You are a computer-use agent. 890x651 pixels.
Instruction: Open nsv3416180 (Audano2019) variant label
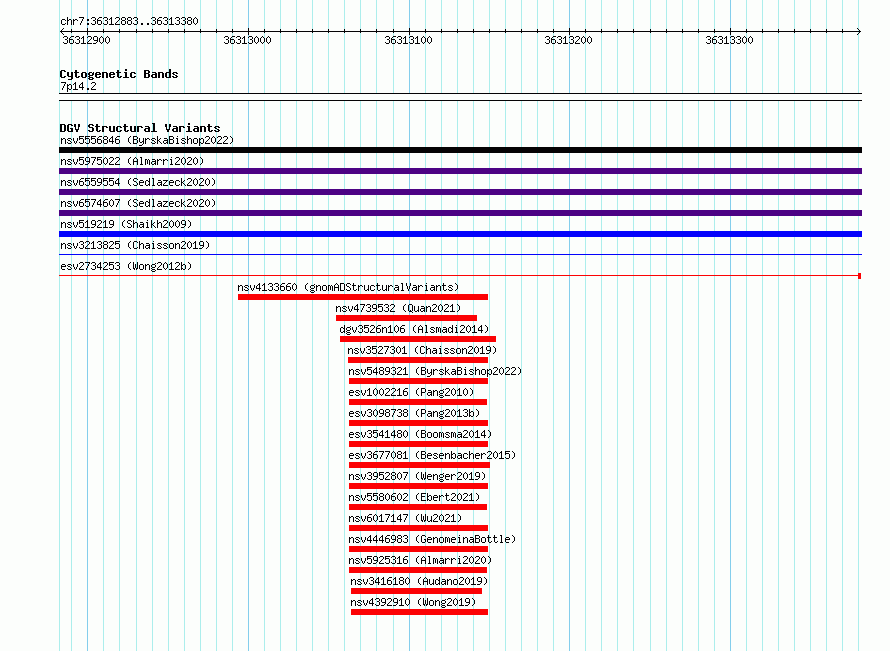click(x=419, y=581)
